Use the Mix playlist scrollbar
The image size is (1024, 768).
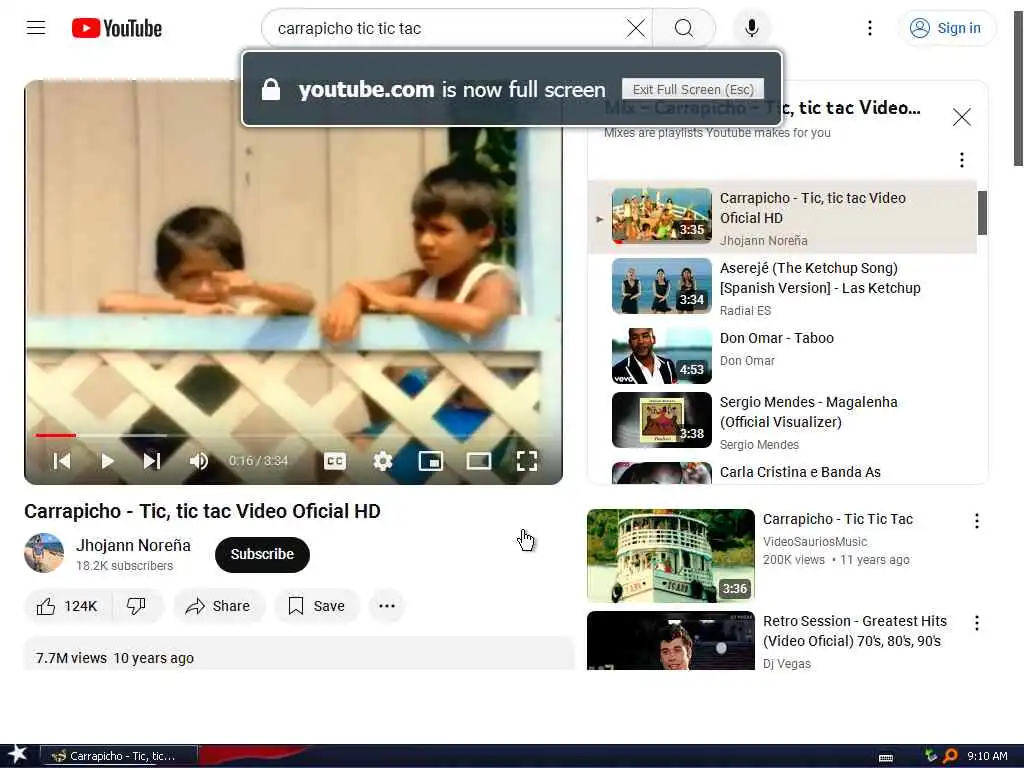click(x=982, y=213)
